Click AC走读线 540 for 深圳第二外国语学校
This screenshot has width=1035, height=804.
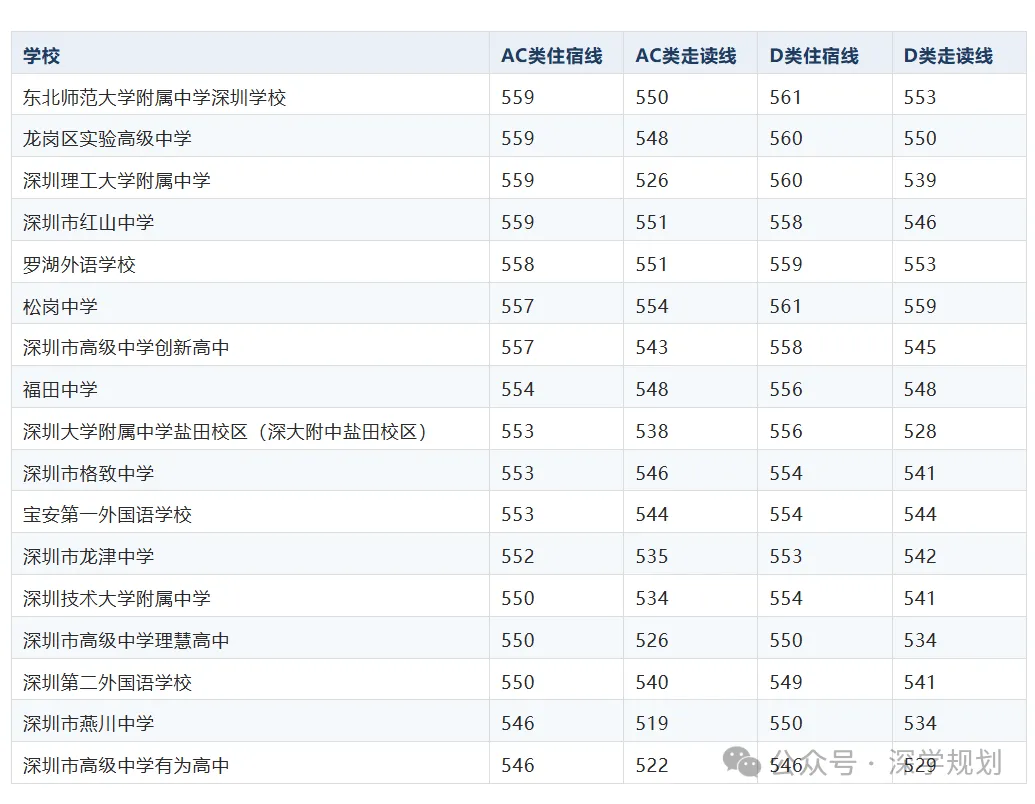tap(652, 682)
